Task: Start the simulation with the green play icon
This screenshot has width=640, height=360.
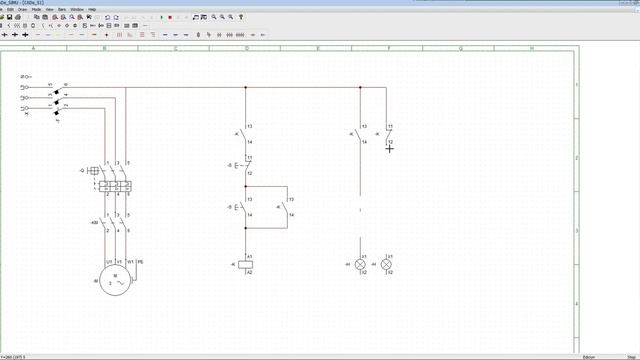Action: [x=162, y=17]
